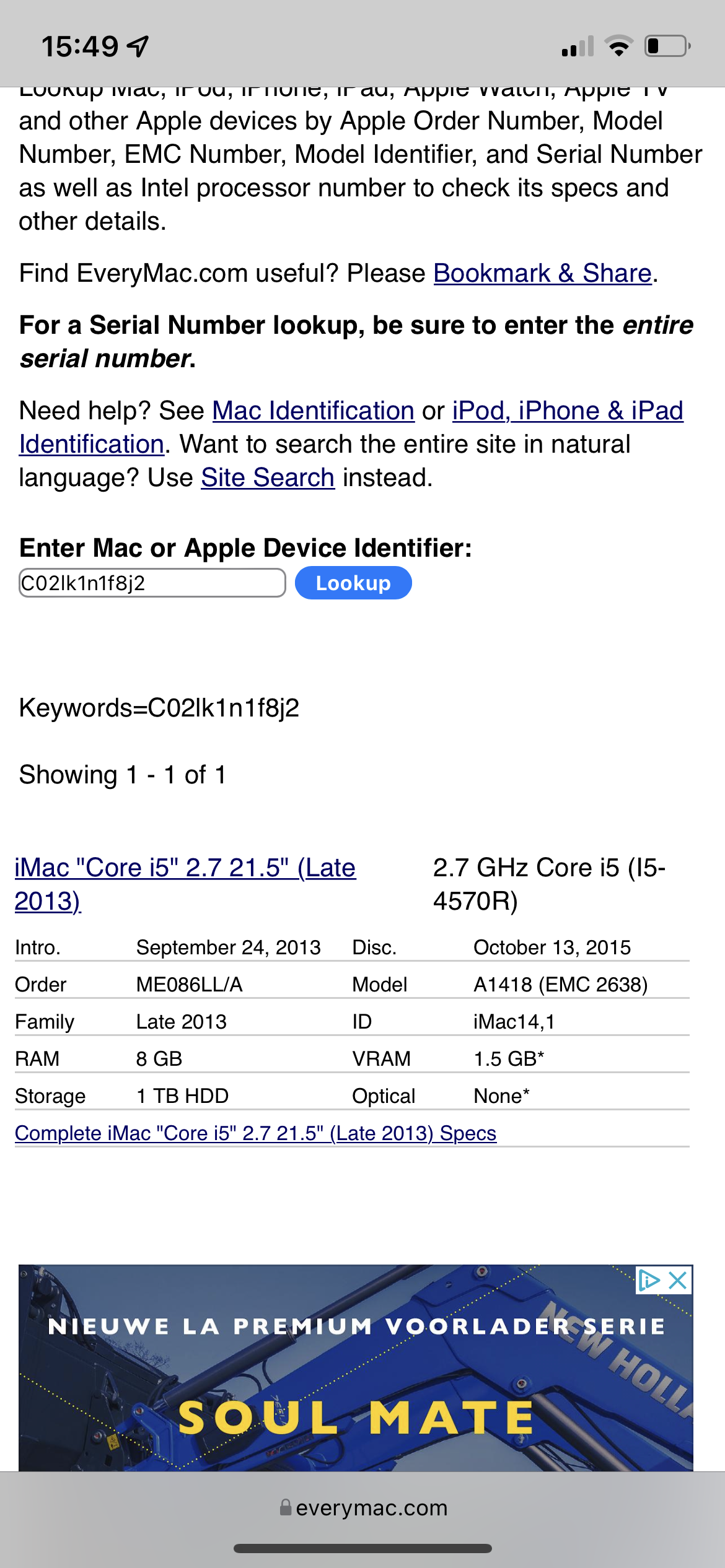Tap the lock icon beside everymac.com
725x1568 pixels.
(x=286, y=1507)
